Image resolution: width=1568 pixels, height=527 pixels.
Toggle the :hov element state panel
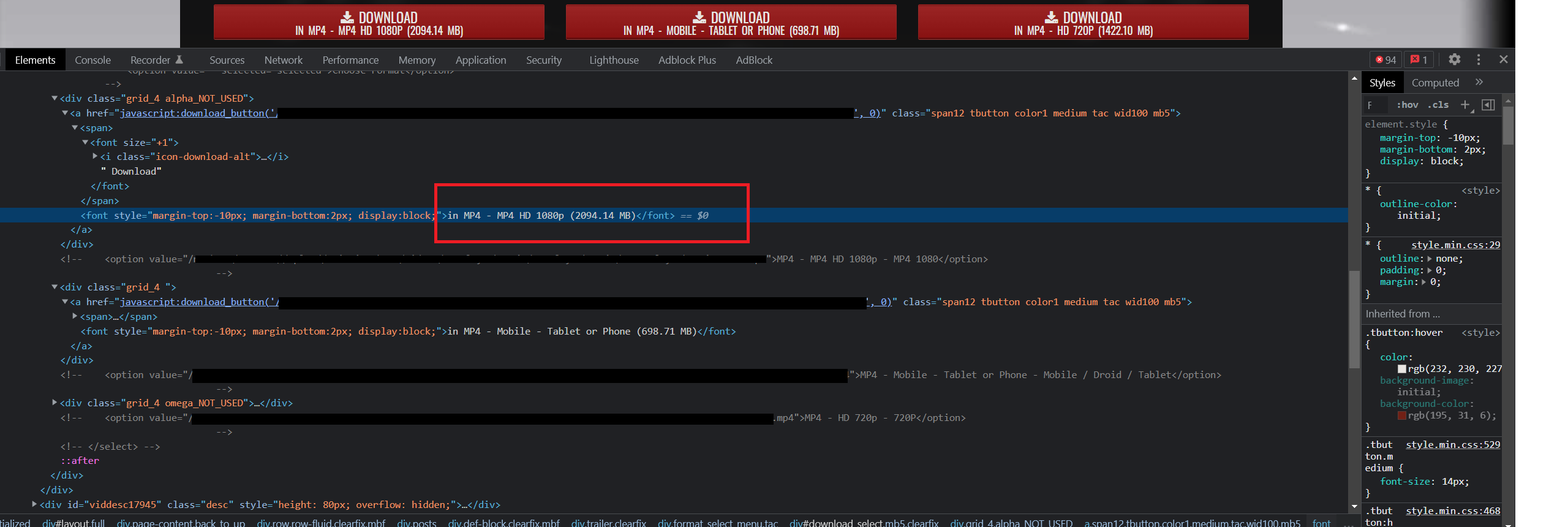[1407, 105]
